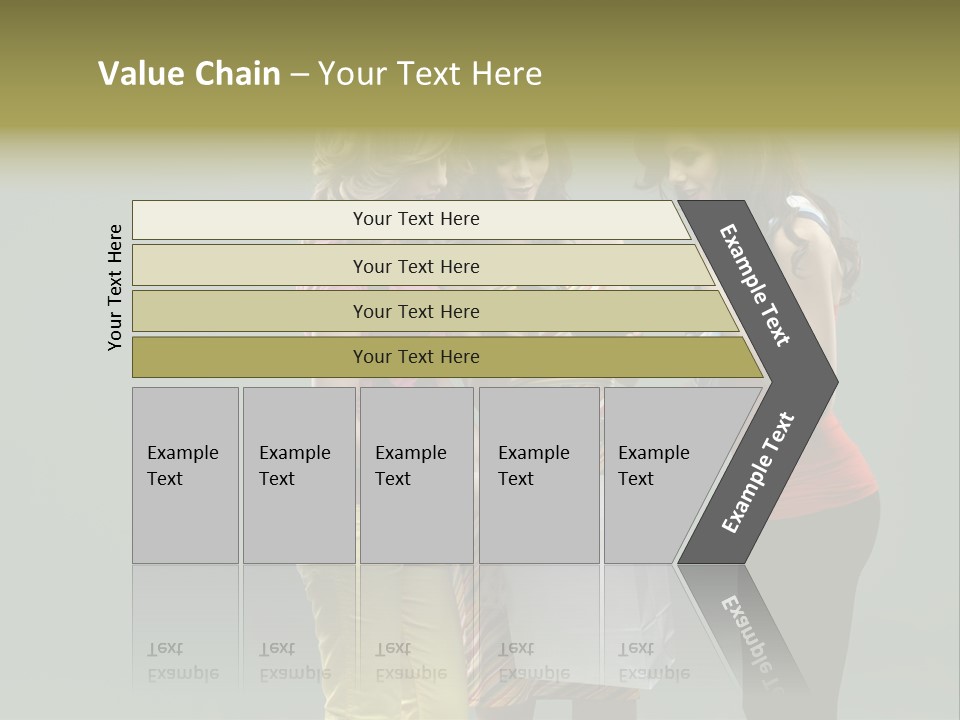960x720 pixels.
Task: Click the pale beige second "Your Text Here" bar
Action: click(422, 266)
